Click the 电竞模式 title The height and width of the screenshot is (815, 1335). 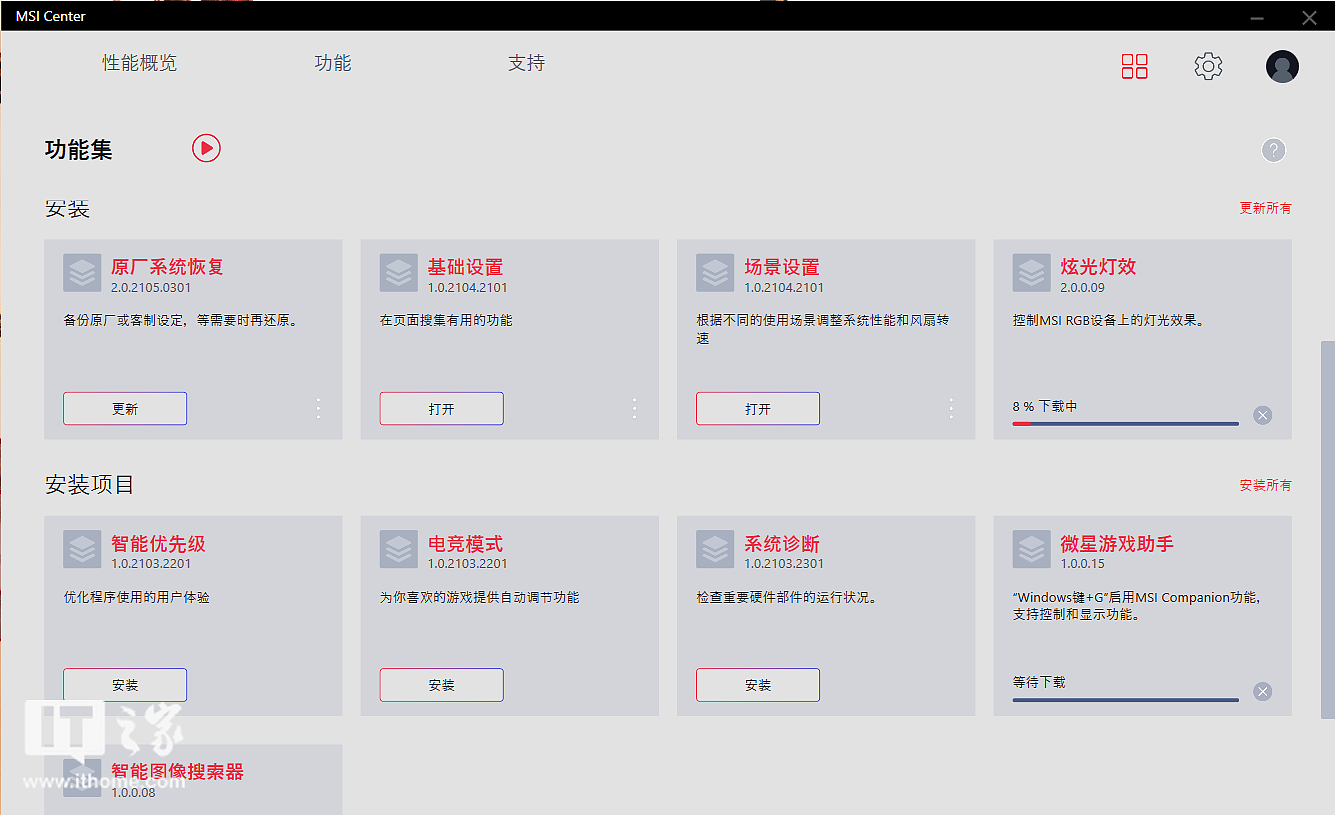[465, 544]
